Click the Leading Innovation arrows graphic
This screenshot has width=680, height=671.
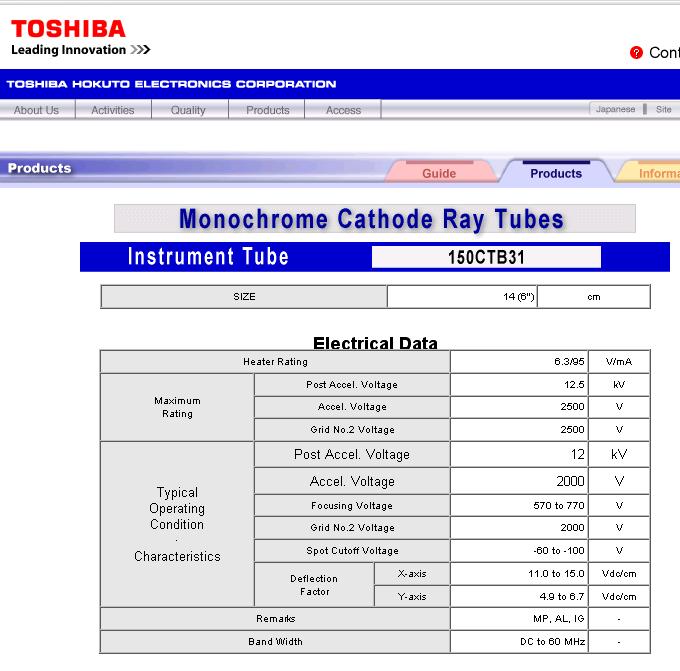(141, 49)
